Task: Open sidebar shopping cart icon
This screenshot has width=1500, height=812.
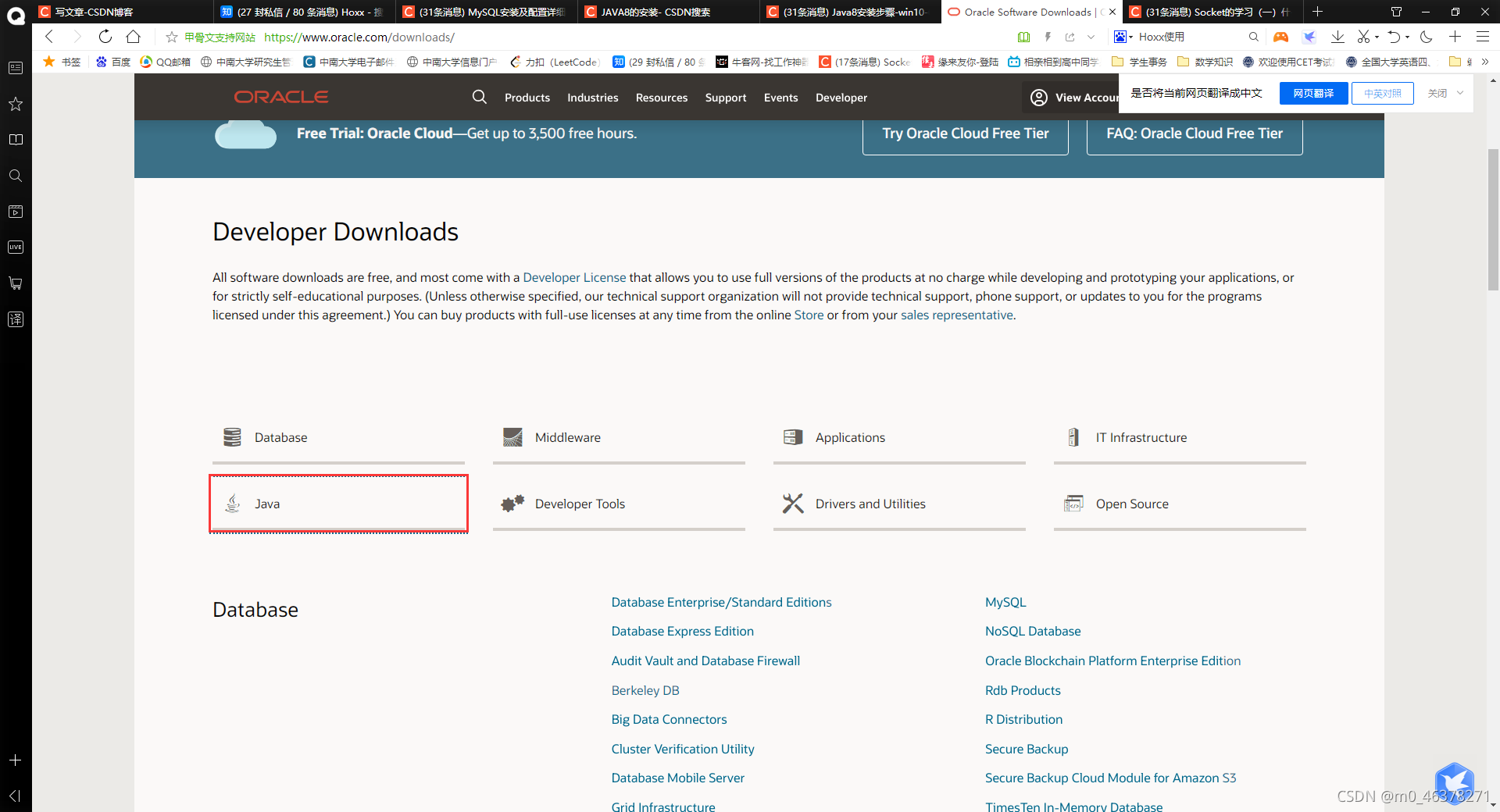Action: coord(16,283)
